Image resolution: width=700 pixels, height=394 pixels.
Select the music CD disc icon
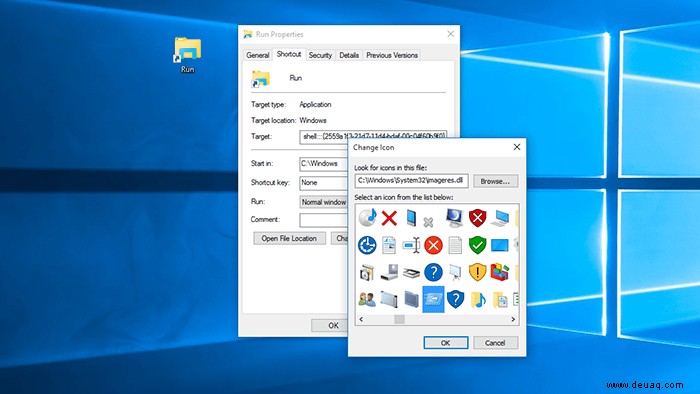367,217
